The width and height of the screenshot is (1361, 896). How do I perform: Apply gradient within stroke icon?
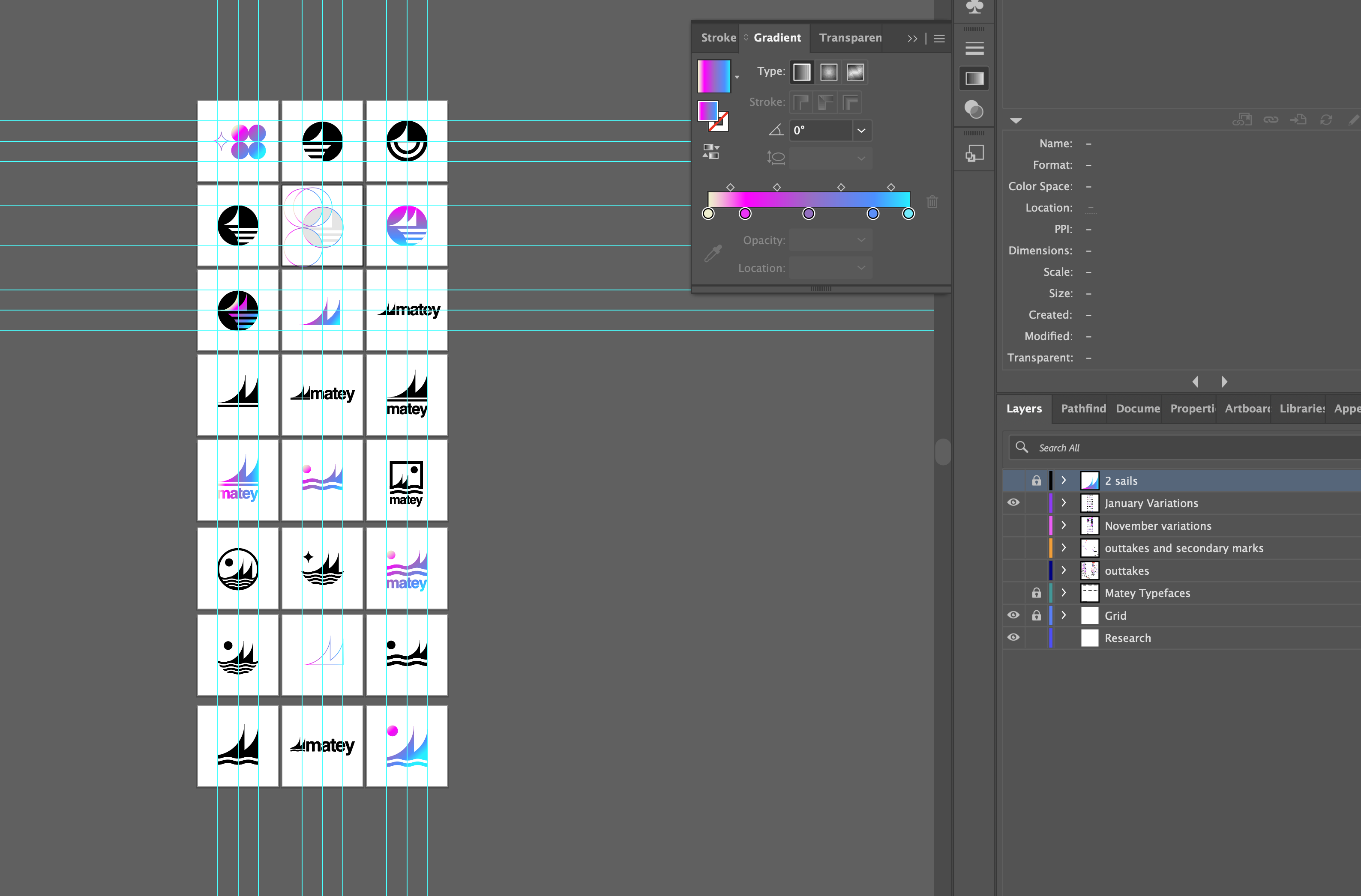pyautogui.click(x=801, y=103)
